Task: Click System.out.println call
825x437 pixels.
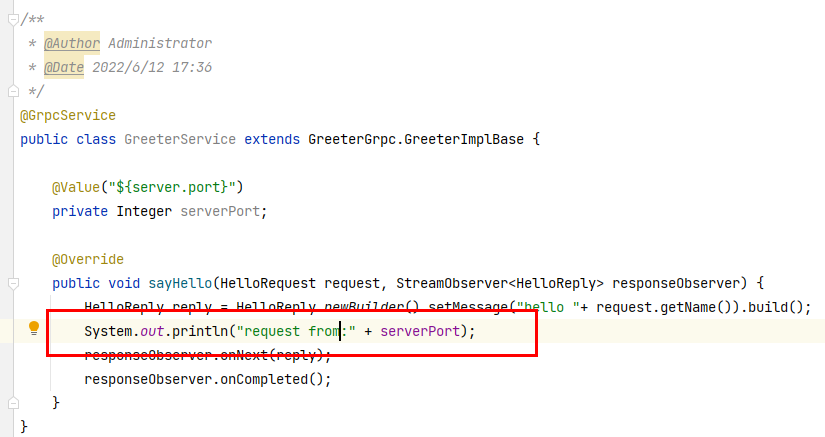Action: click(156, 332)
